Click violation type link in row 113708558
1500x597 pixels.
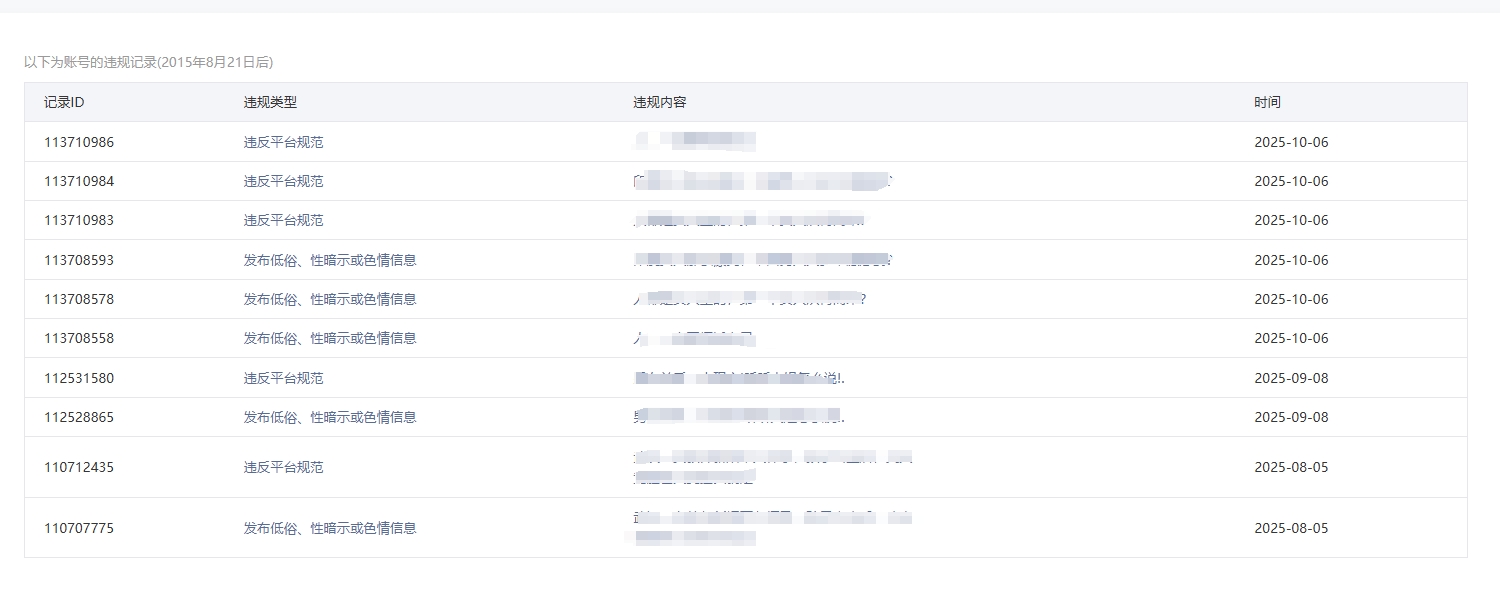[330, 338]
